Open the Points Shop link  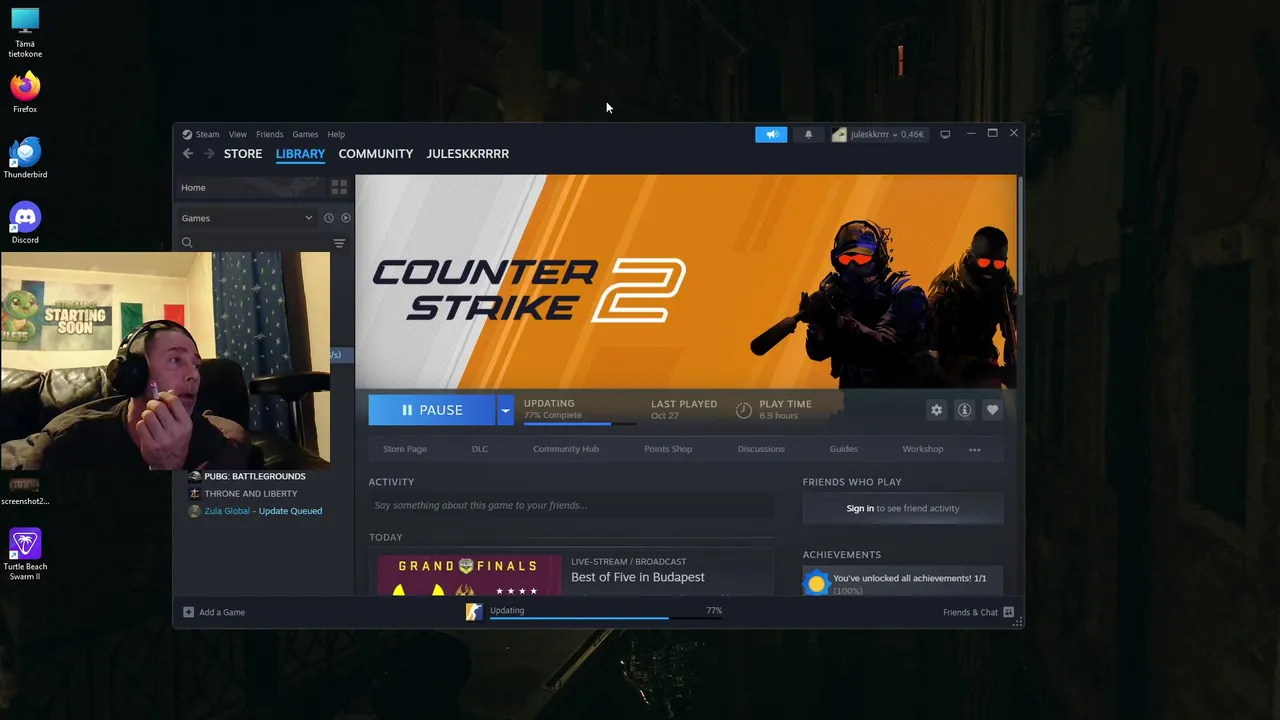click(668, 449)
